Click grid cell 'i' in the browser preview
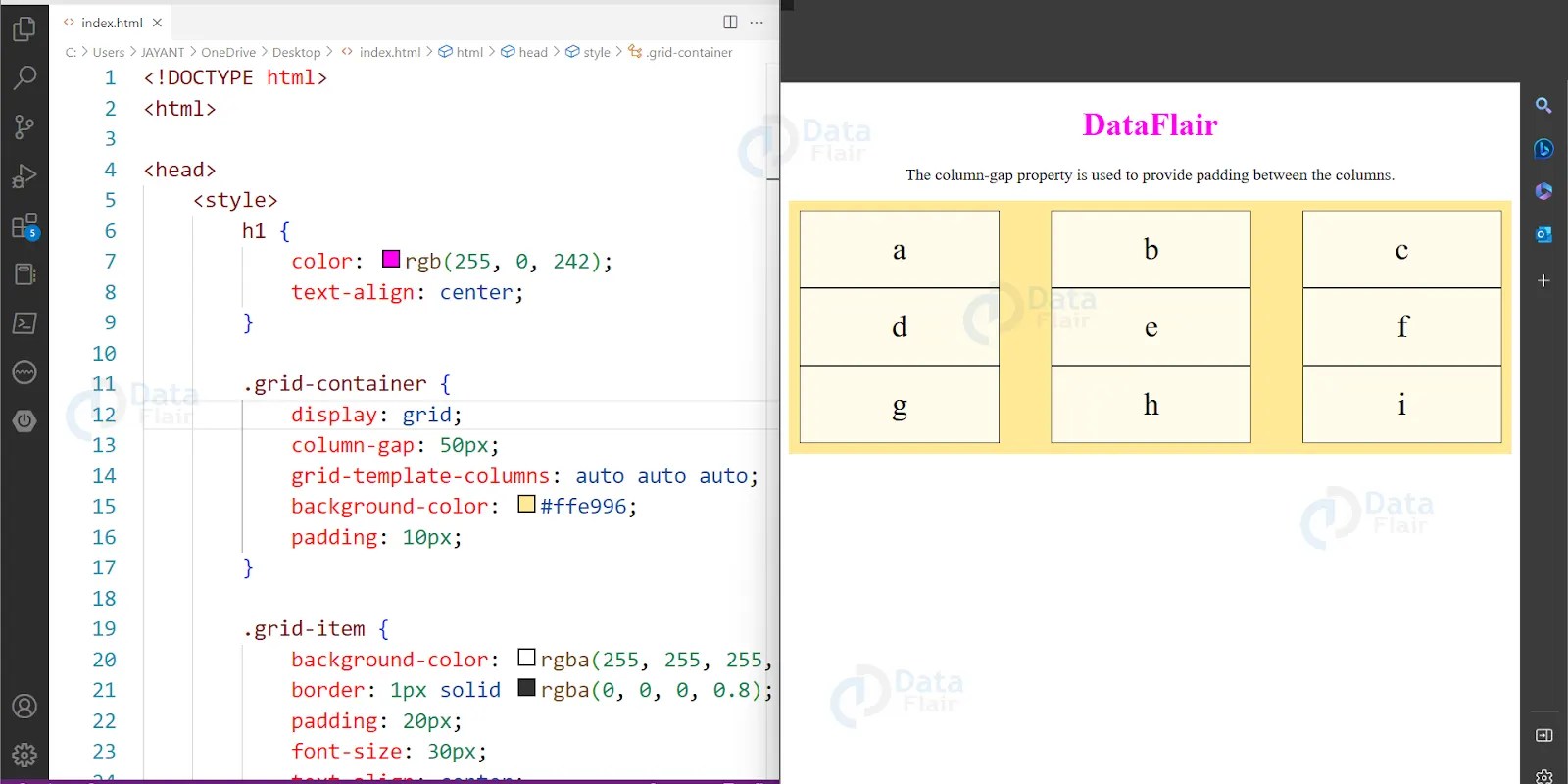This screenshot has width=1568, height=784. coord(1402,404)
